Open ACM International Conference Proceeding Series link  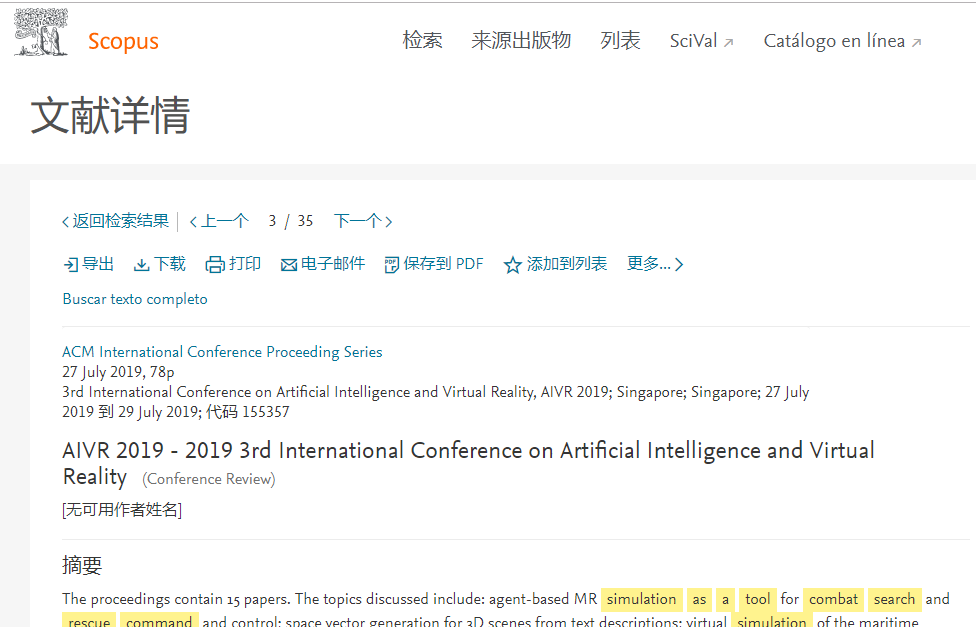point(222,352)
